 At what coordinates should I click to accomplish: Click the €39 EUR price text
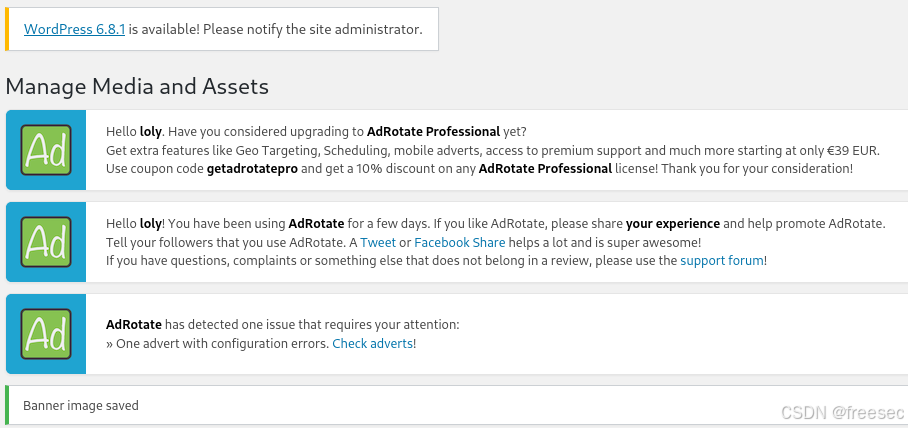click(853, 150)
